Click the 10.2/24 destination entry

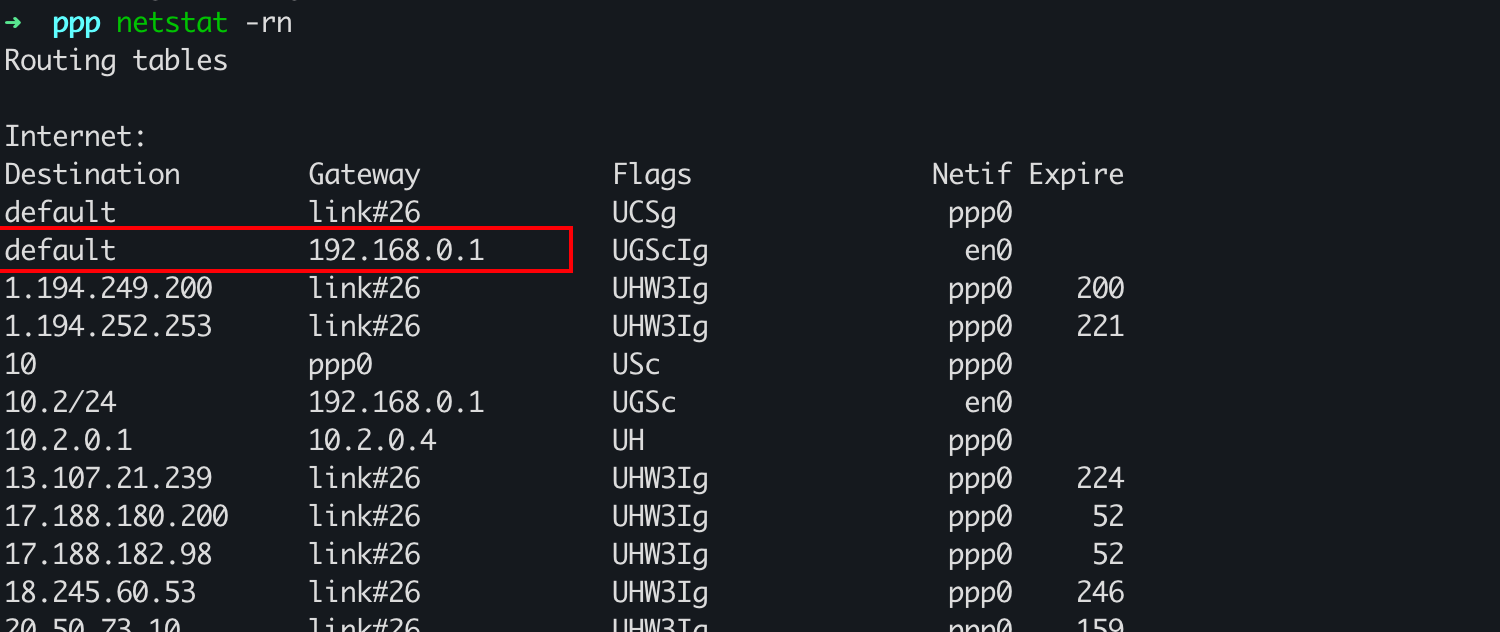tap(60, 403)
